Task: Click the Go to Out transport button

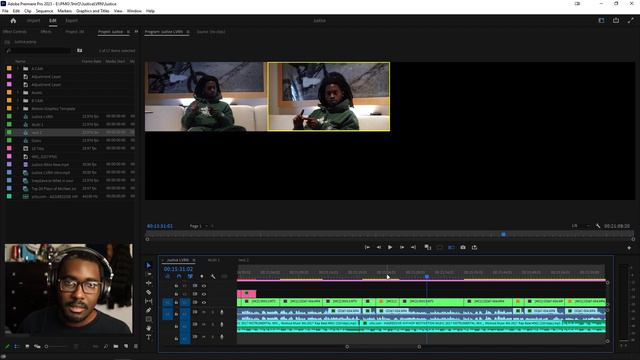Action: [413, 247]
